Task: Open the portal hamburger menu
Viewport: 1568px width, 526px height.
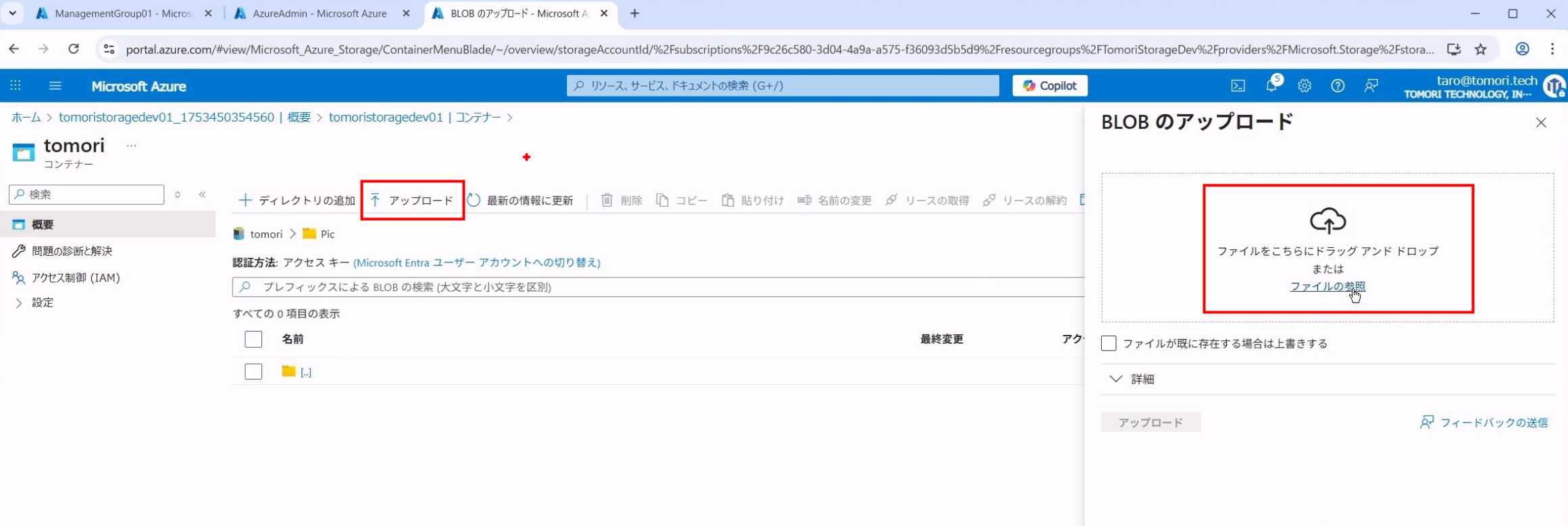Action: (x=55, y=86)
